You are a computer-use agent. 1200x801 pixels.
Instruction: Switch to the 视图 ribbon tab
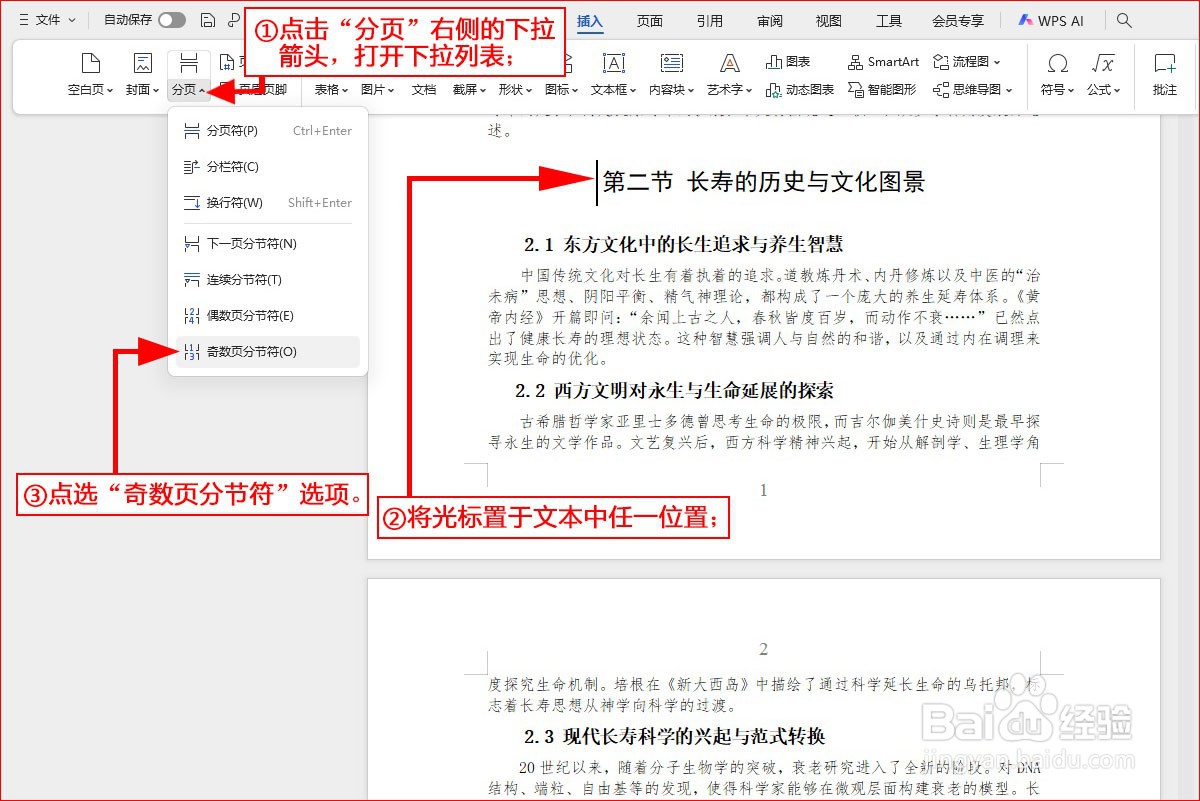[828, 20]
